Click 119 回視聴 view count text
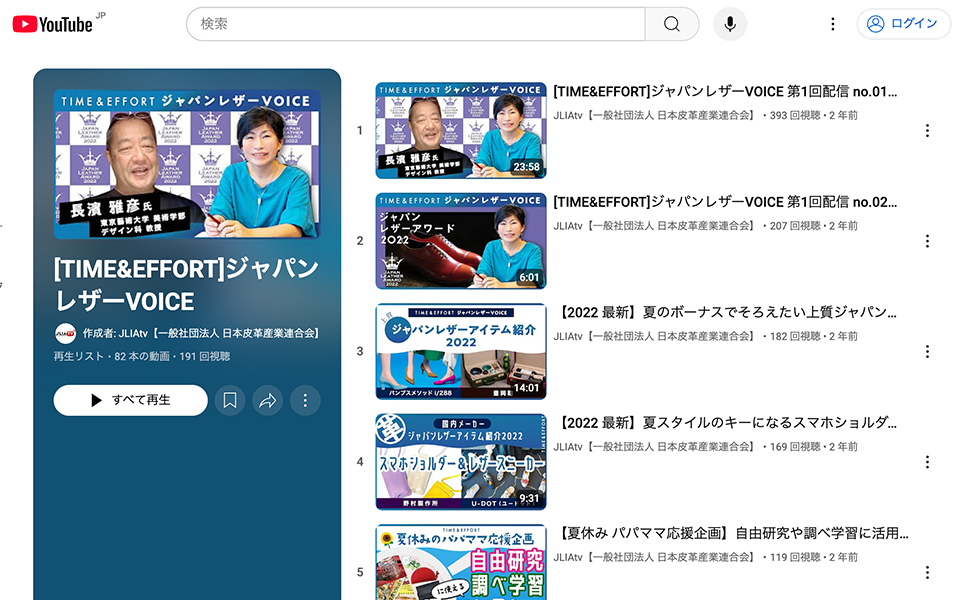 (795, 557)
